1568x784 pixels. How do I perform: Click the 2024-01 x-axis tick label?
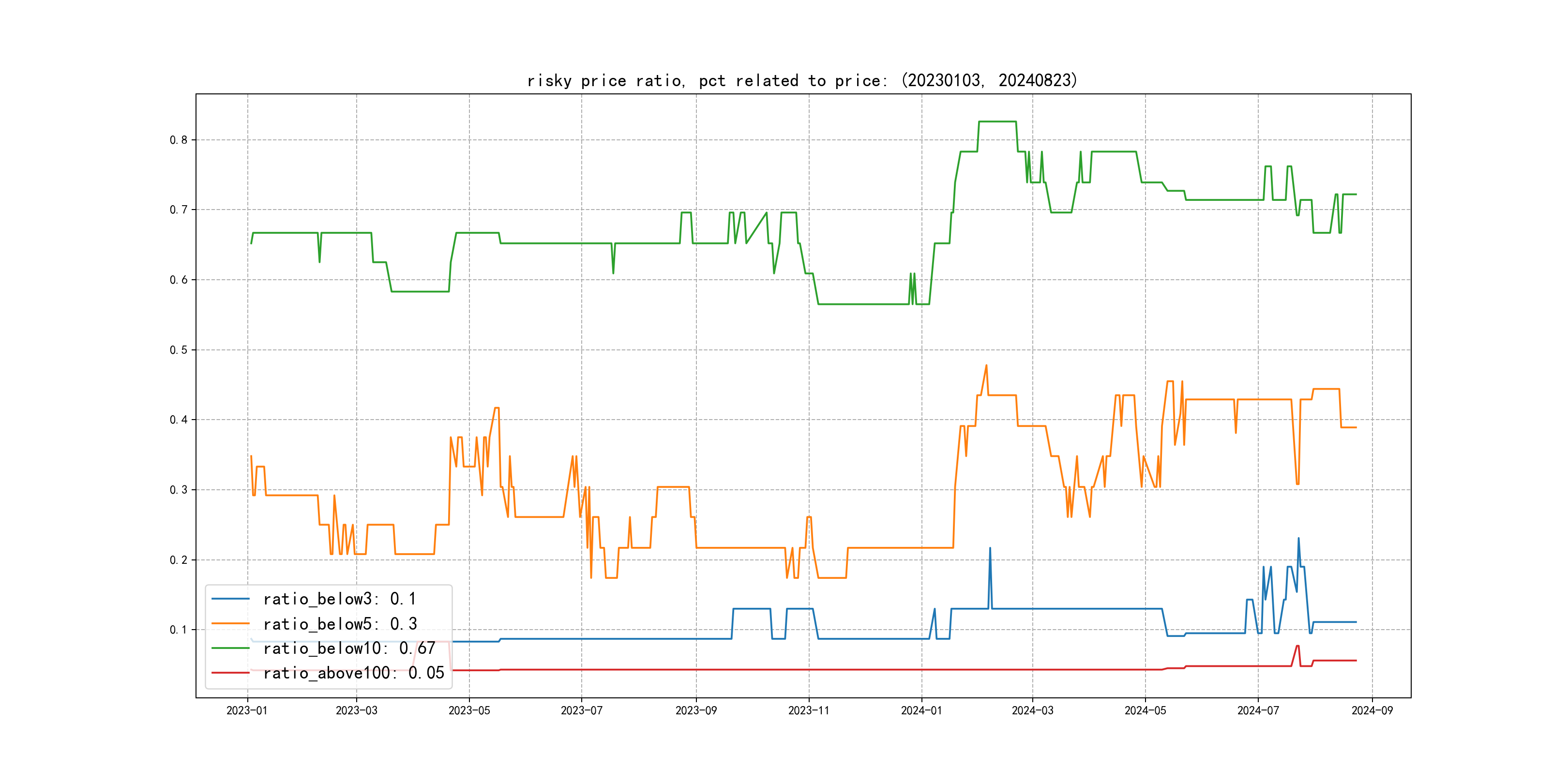click(x=921, y=710)
